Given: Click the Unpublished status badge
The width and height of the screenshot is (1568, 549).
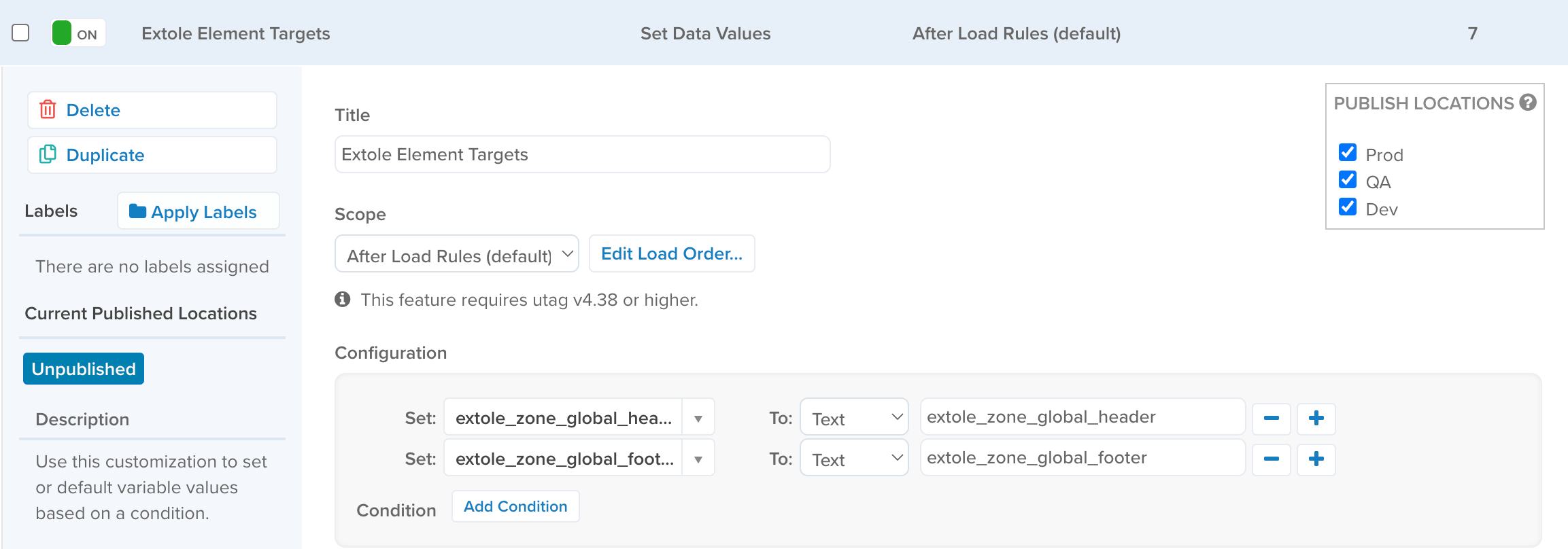Looking at the screenshot, I should (84, 368).
